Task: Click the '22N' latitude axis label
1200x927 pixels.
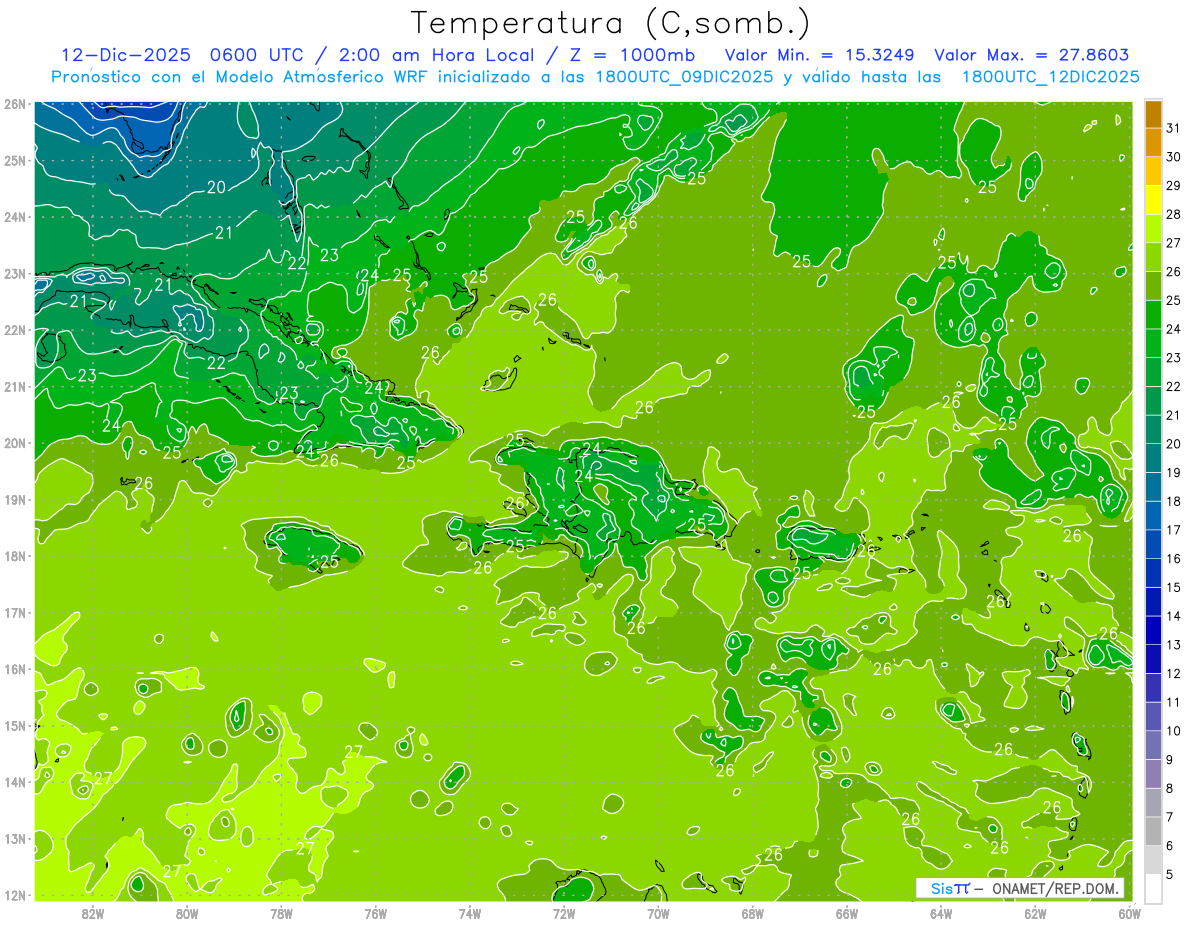Action: (x=15, y=330)
